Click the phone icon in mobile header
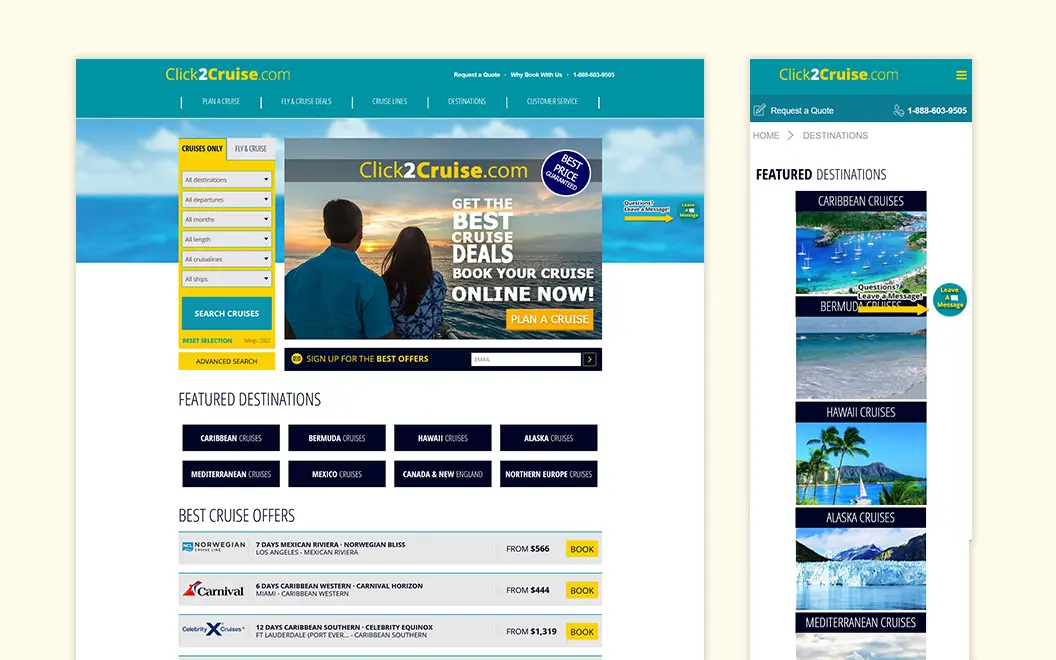 [898, 110]
